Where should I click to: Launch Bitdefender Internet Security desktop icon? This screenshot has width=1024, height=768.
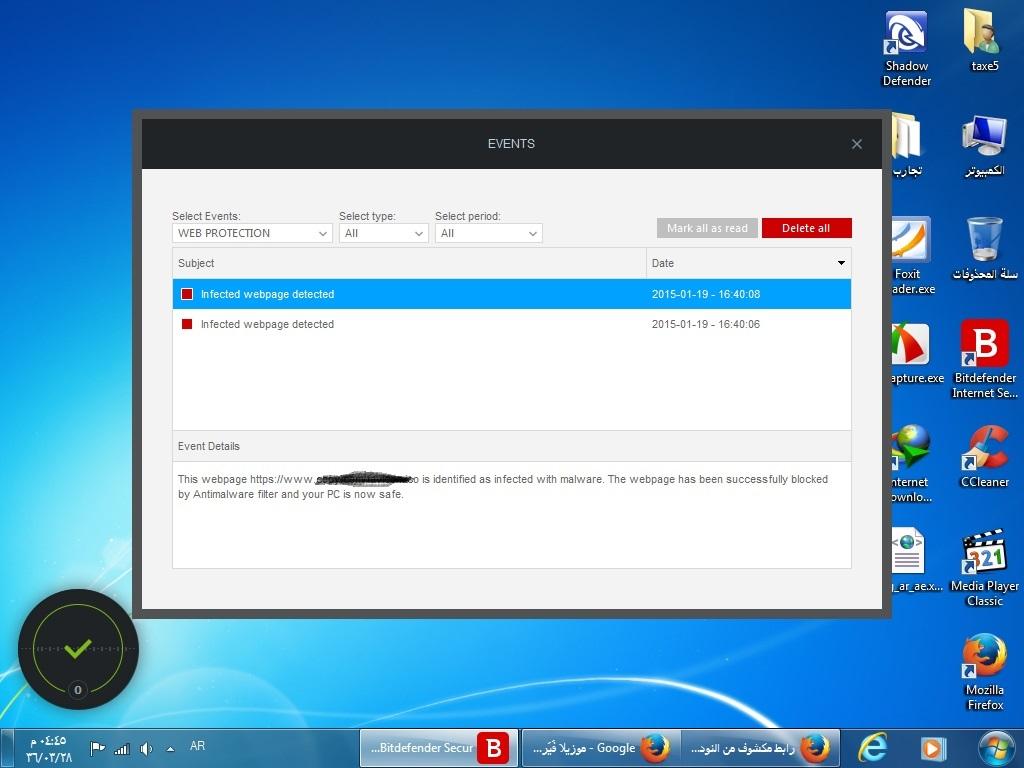pyautogui.click(x=984, y=360)
